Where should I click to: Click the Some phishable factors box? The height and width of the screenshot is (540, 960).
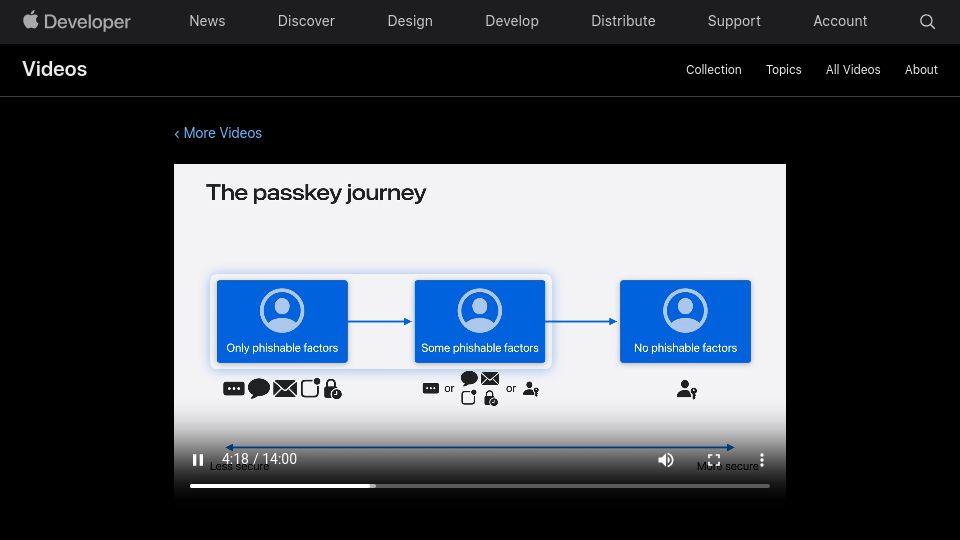coord(480,321)
